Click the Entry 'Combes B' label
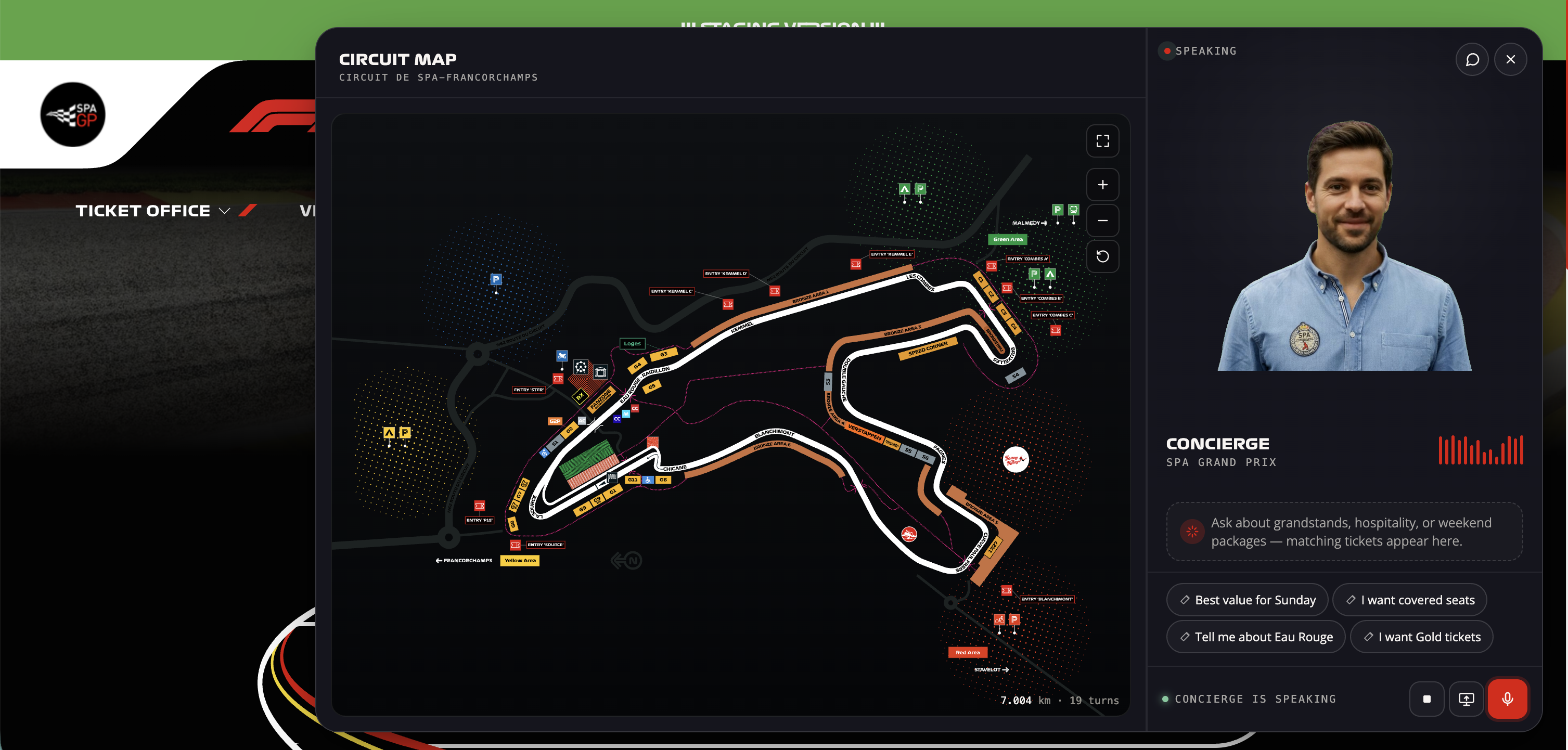Image resolution: width=1568 pixels, height=750 pixels. (1041, 299)
